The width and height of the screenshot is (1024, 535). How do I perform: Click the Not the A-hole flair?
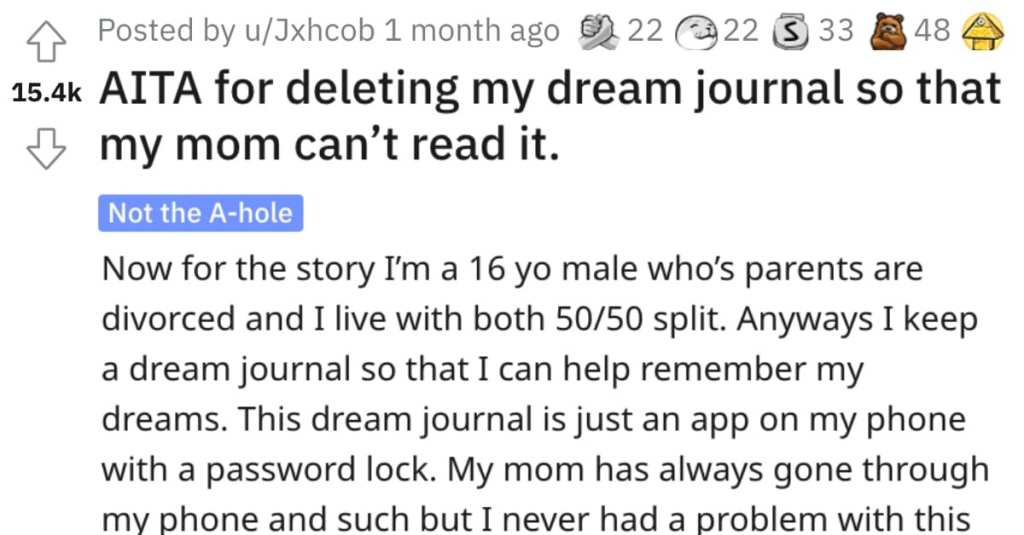pyautogui.click(x=200, y=213)
